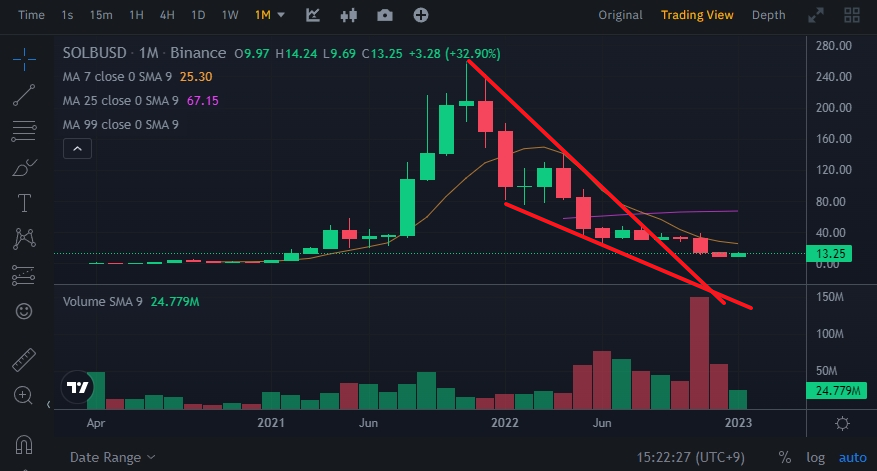Screen dimensions: 877x471
Task: Select the 1W interval
Action: point(230,15)
